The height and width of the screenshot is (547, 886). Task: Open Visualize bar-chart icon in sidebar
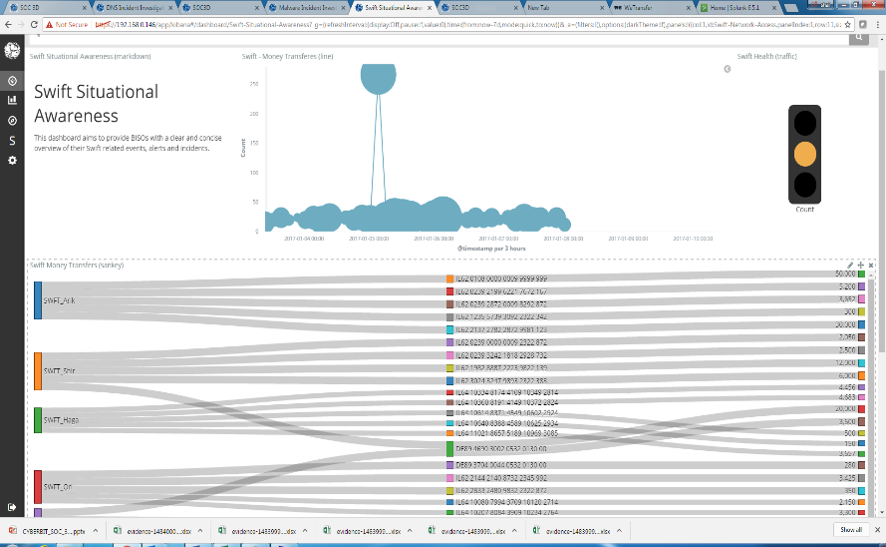coord(12,100)
